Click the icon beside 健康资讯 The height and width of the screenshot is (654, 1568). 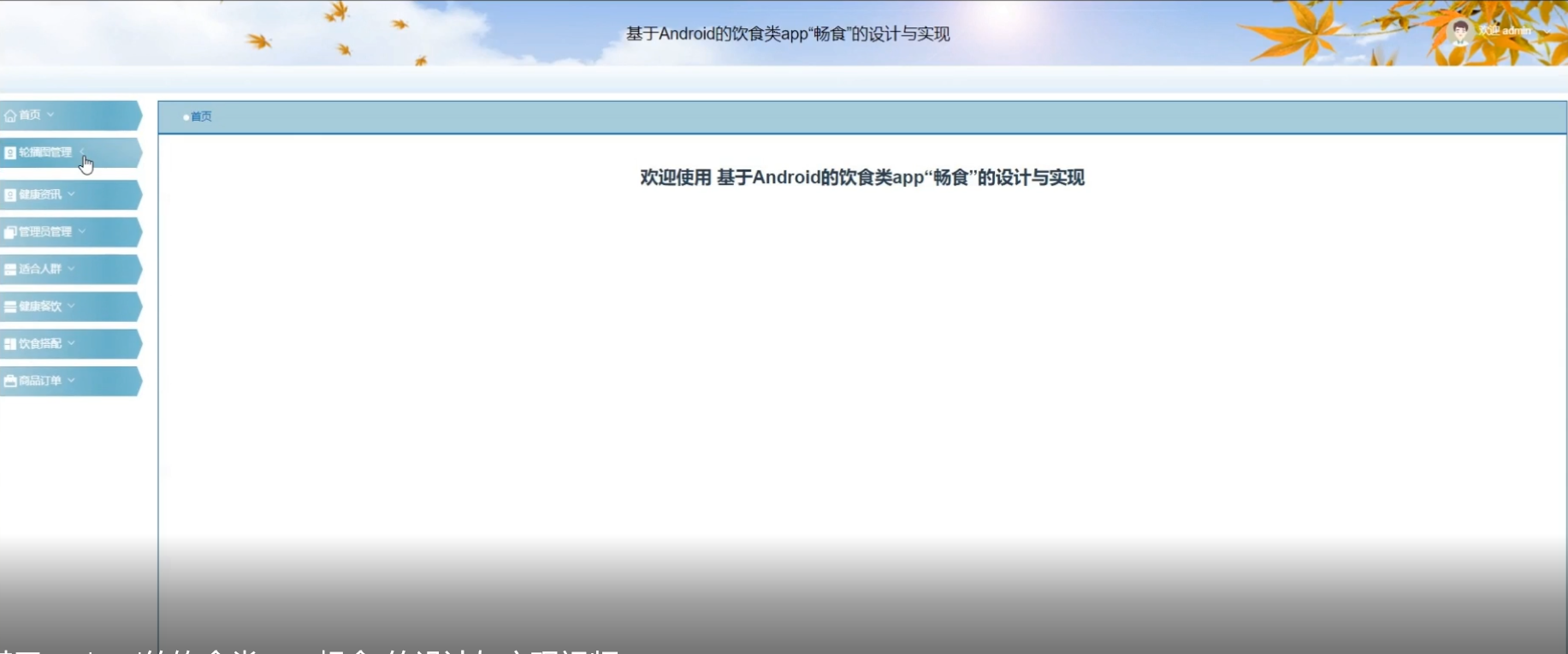point(10,195)
